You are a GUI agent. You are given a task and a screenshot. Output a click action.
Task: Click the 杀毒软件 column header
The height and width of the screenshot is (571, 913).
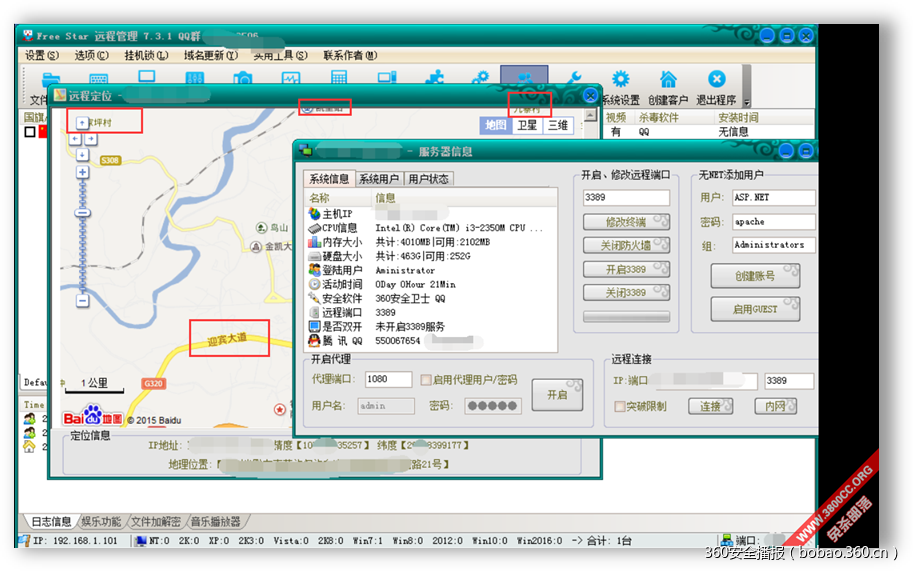pyautogui.click(x=659, y=118)
